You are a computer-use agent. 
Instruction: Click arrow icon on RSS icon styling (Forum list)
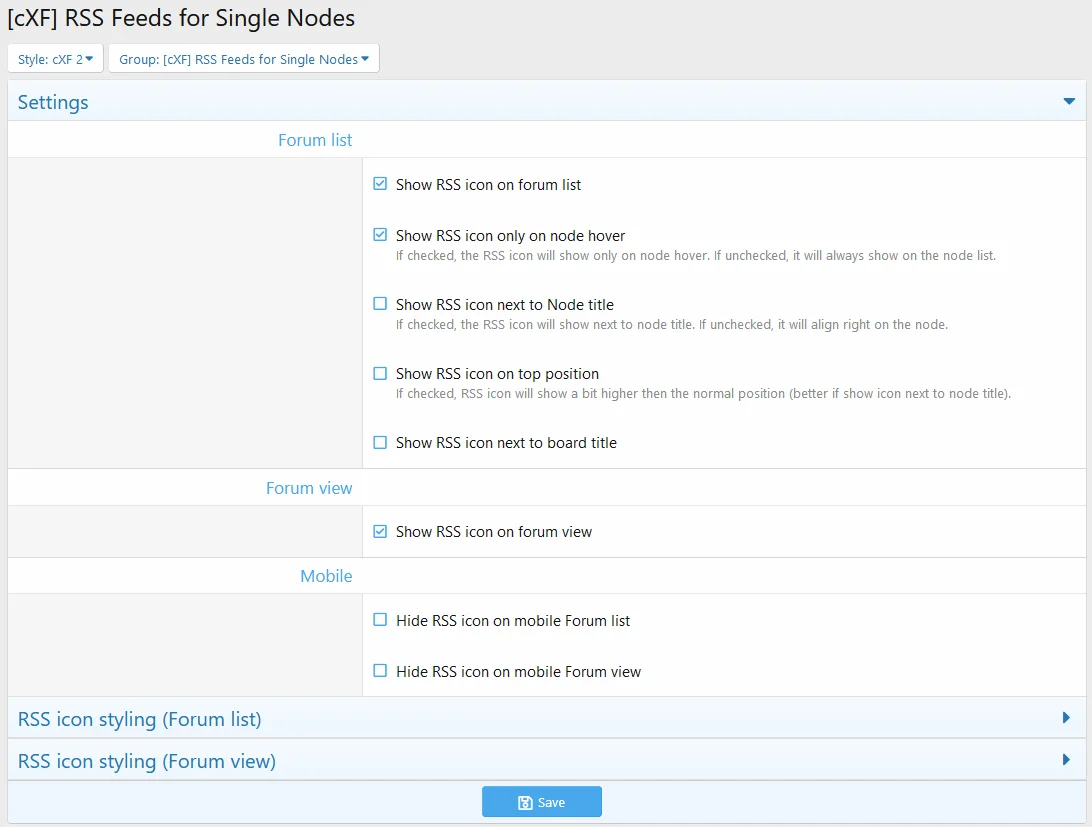point(1066,718)
